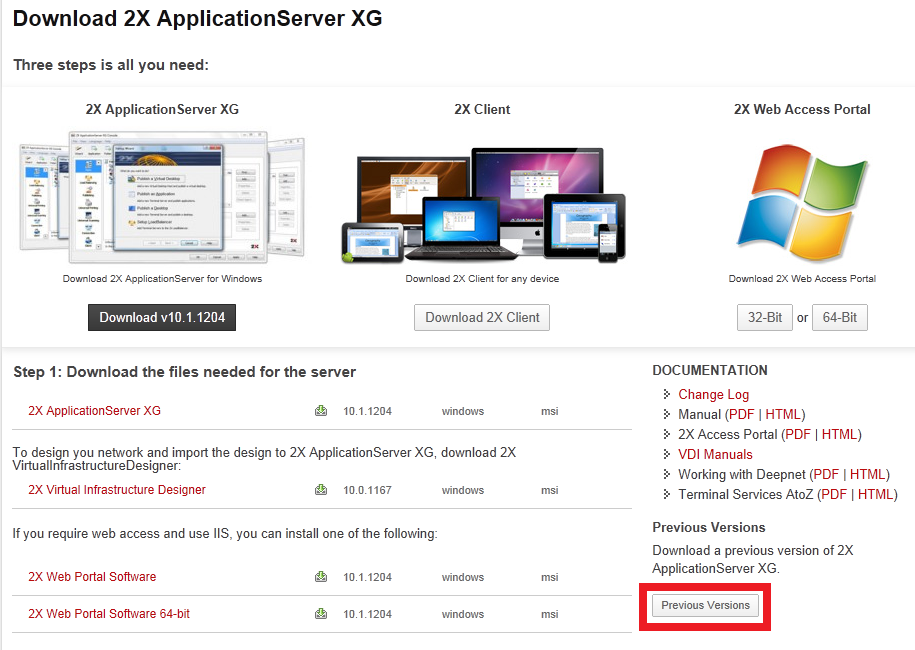Open Working with Deepnet PDF link

[x=826, y=474]
